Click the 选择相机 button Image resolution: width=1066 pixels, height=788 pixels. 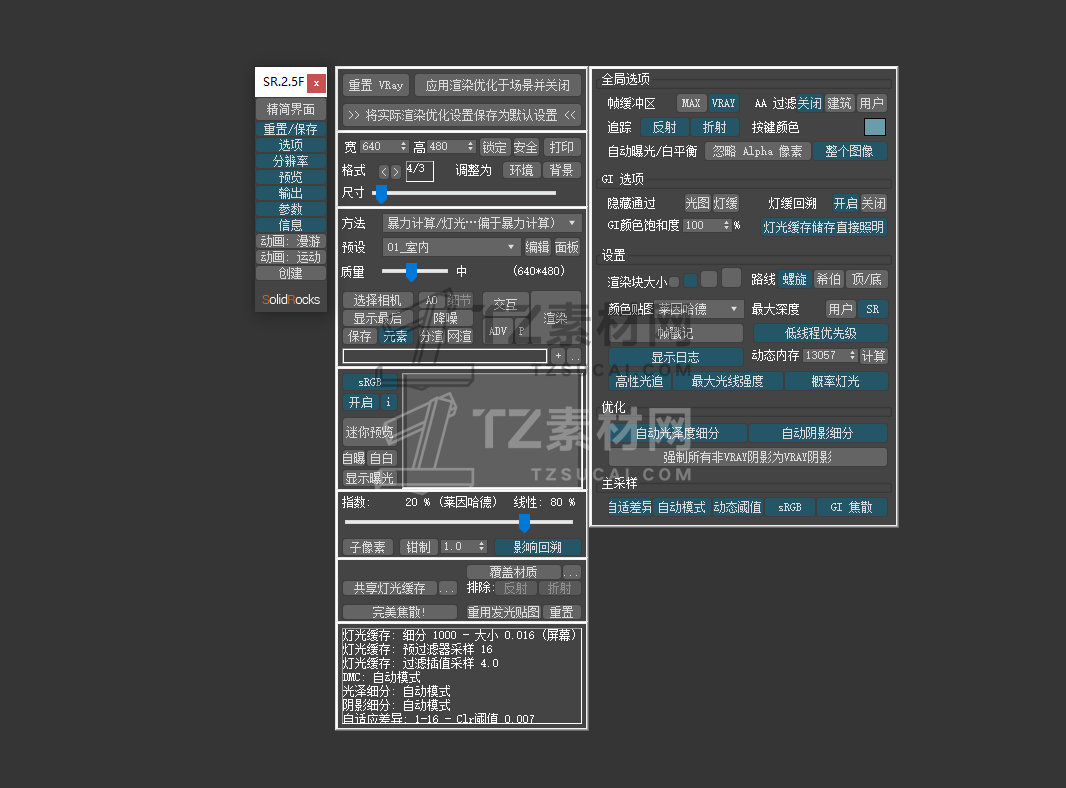(x=377, y=300)
